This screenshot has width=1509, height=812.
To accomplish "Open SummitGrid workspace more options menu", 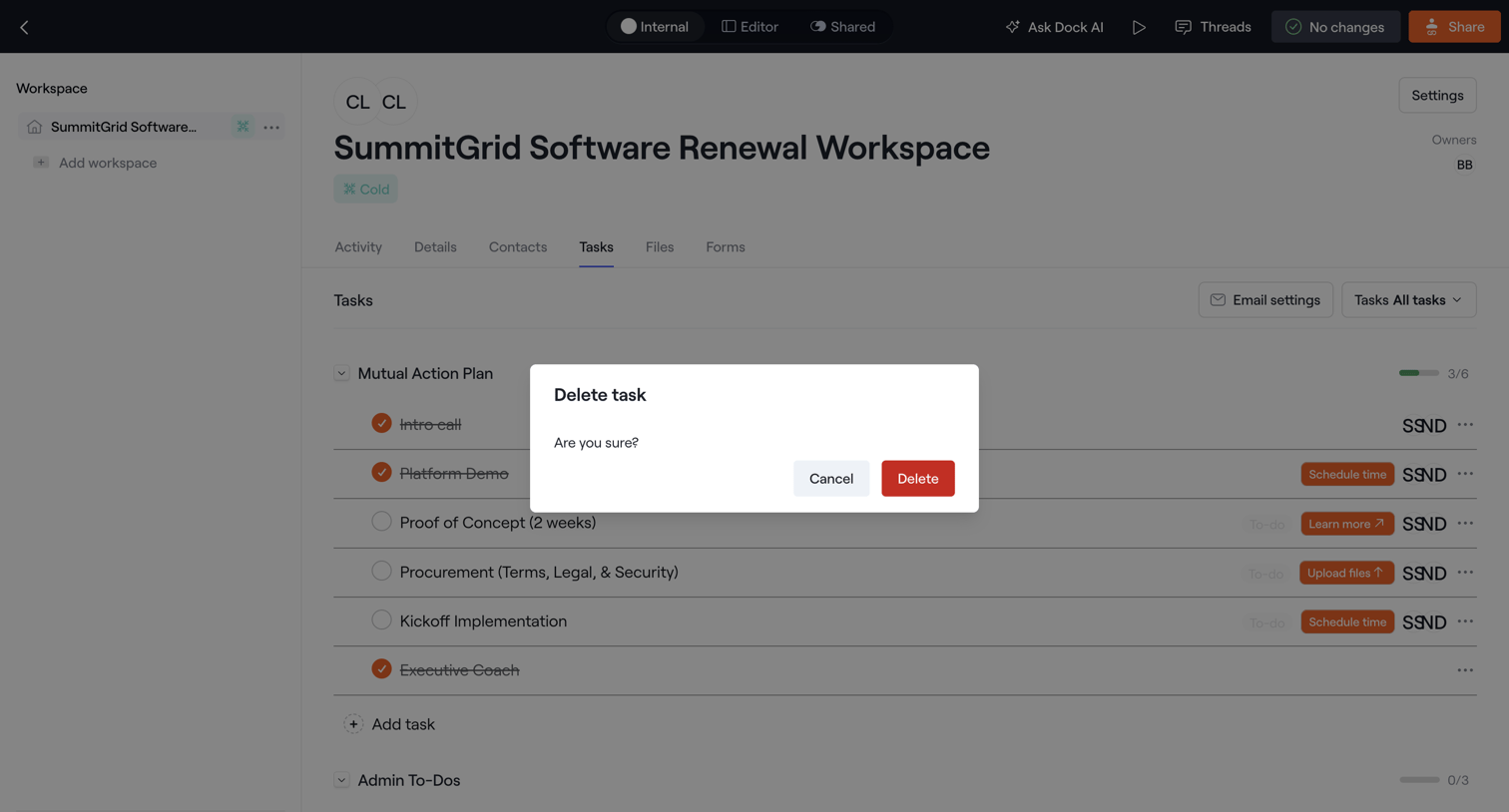I will (271, 127).
